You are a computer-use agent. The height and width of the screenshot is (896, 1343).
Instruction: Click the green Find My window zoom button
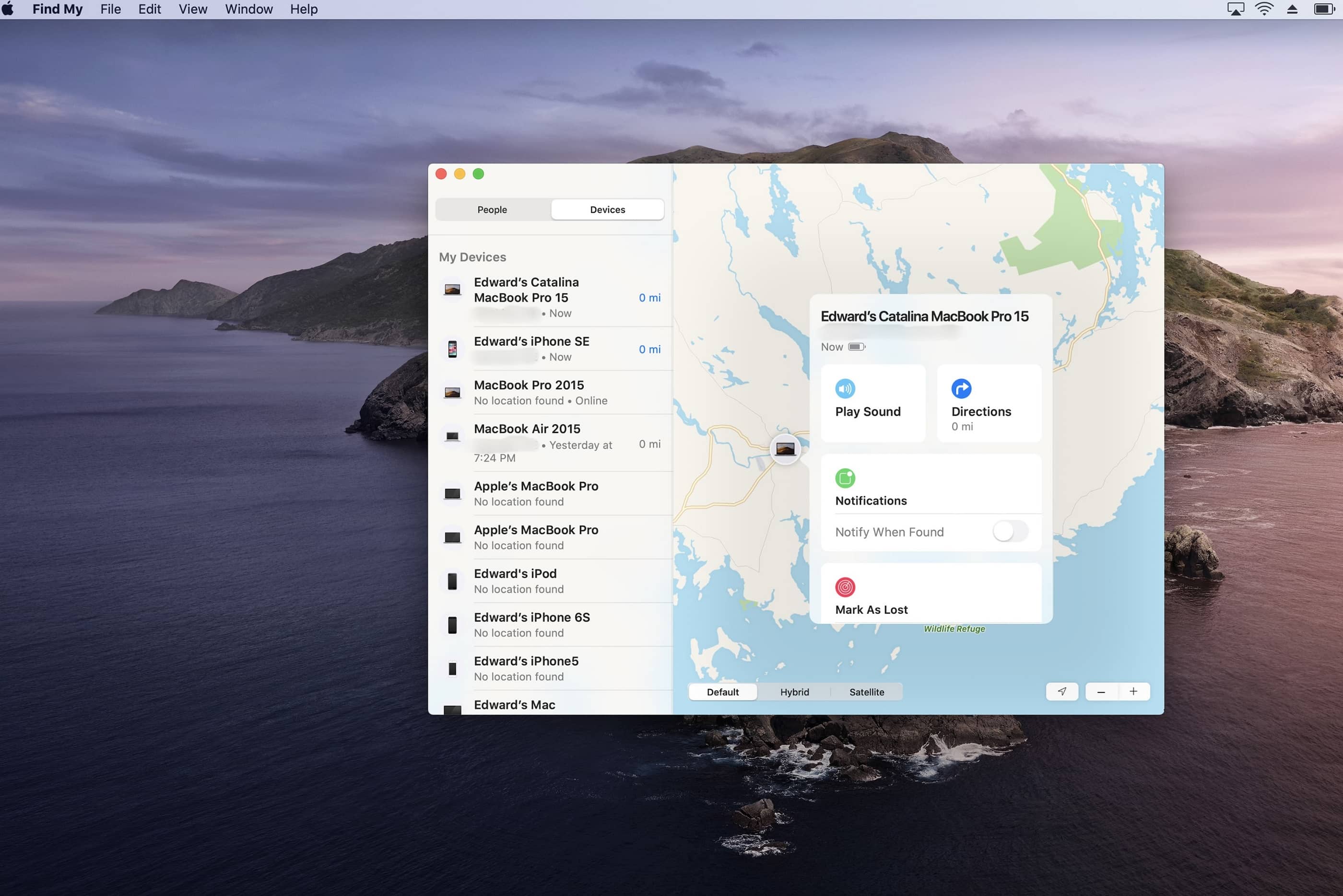point(478,174)
